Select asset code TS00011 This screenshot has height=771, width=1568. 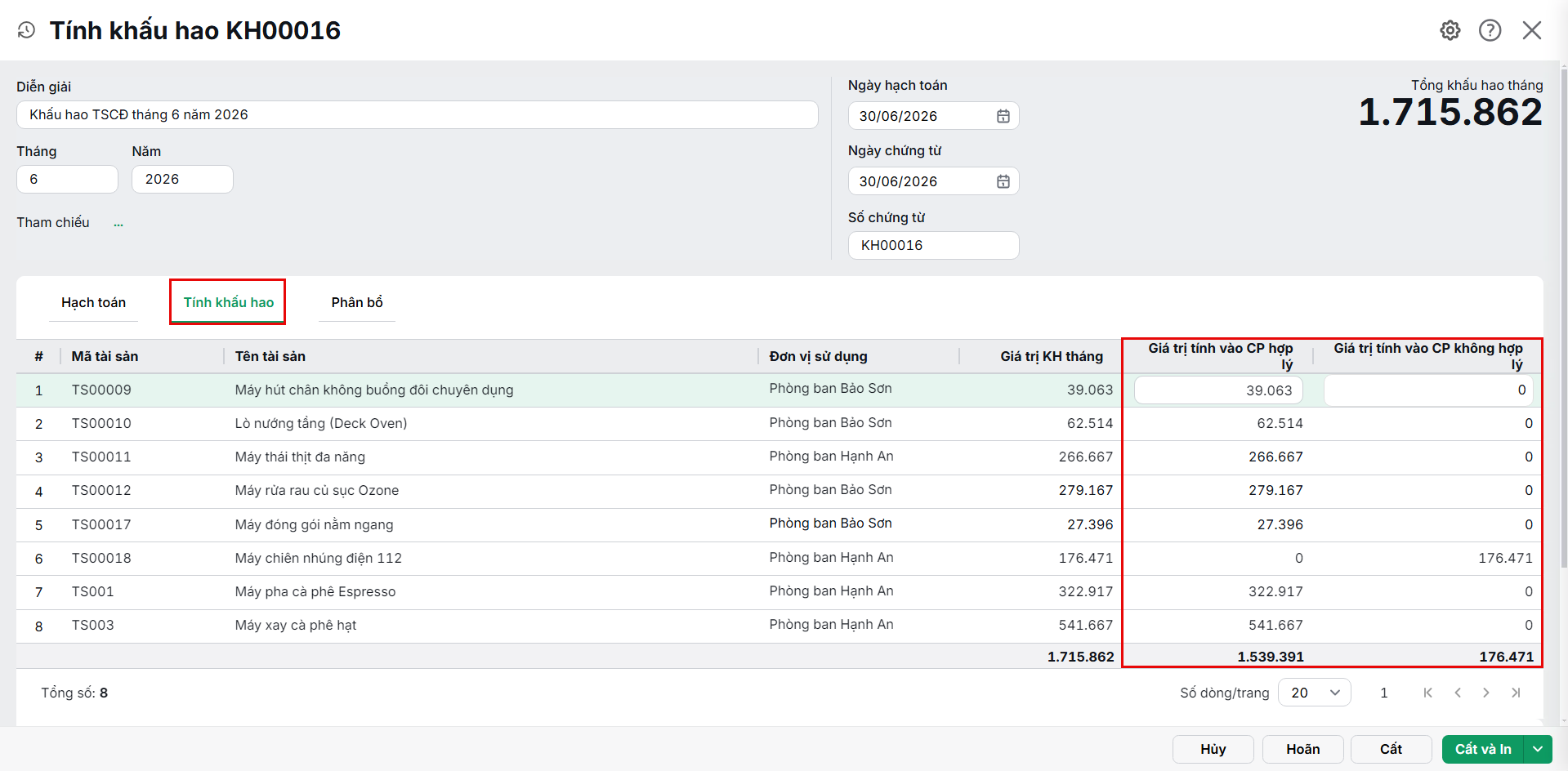[x=101, y=457]
